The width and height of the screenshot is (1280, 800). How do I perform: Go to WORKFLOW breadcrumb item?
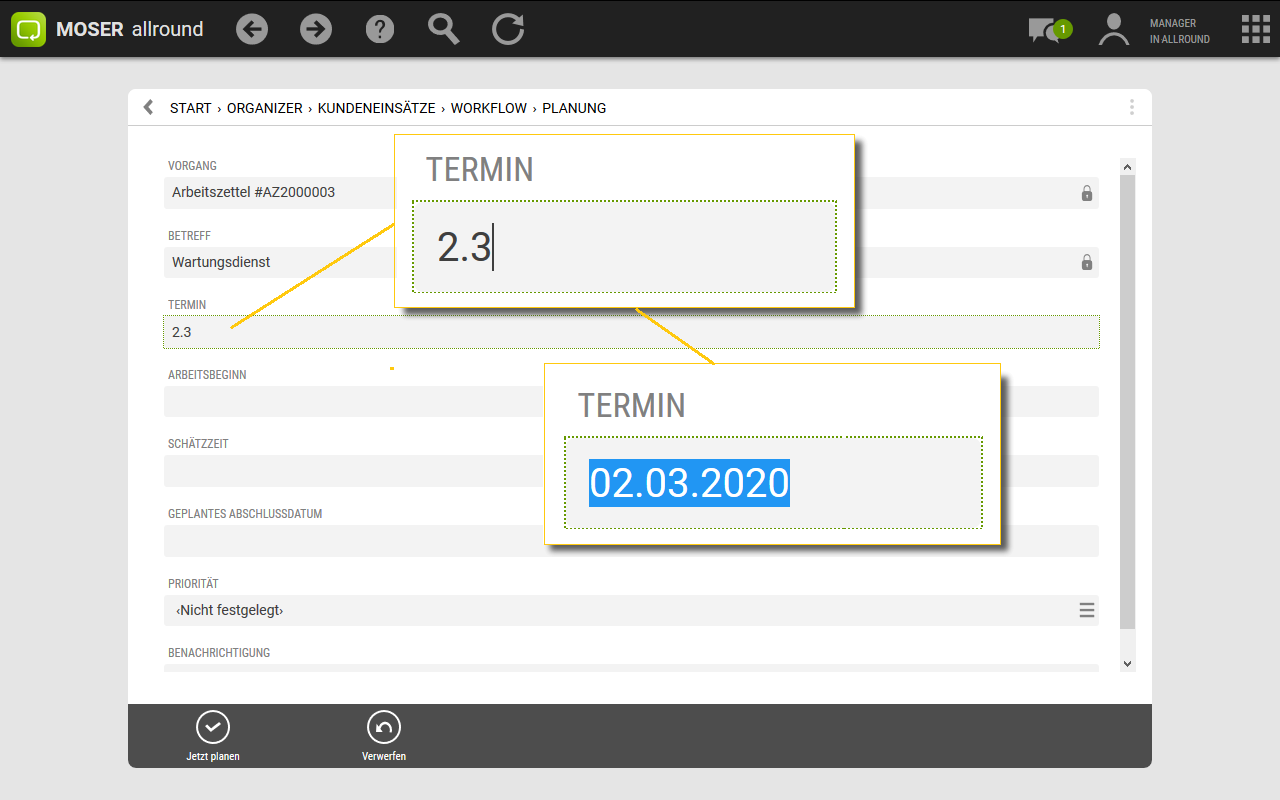click(x=488, y=108)
